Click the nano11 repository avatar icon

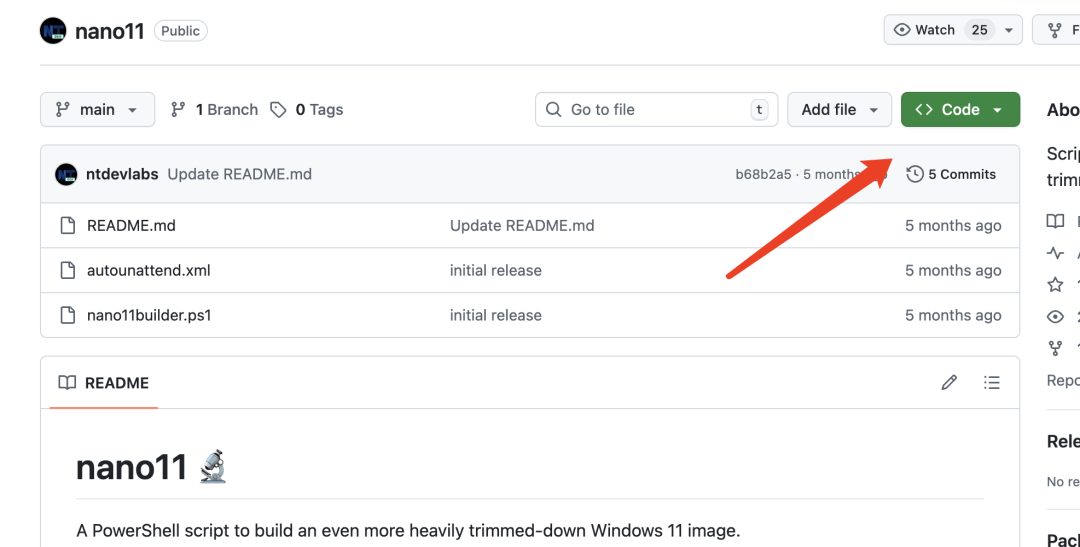click(x=53, y=31)
